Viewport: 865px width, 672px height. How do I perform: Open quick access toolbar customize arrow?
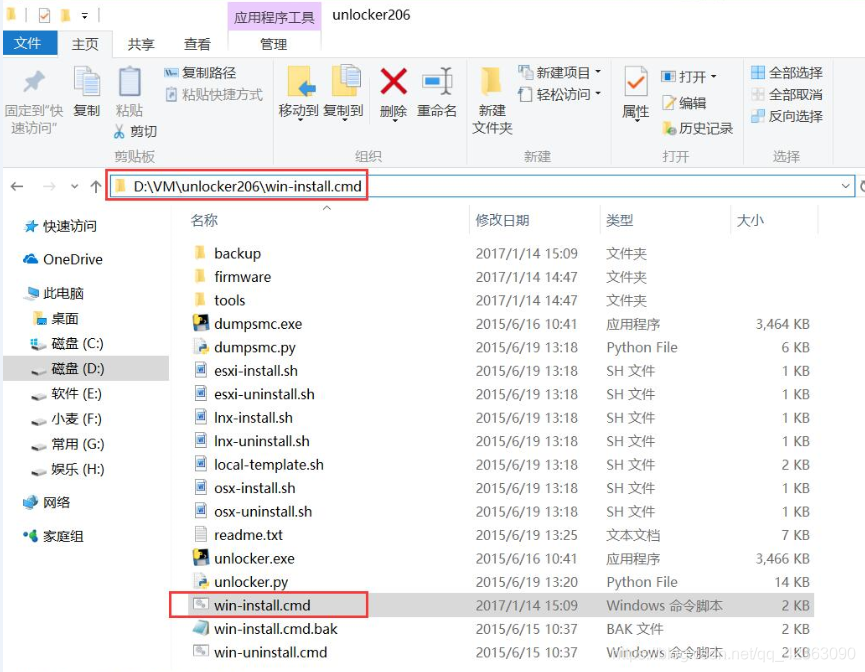pyautogui.click(x=84, y=16)
